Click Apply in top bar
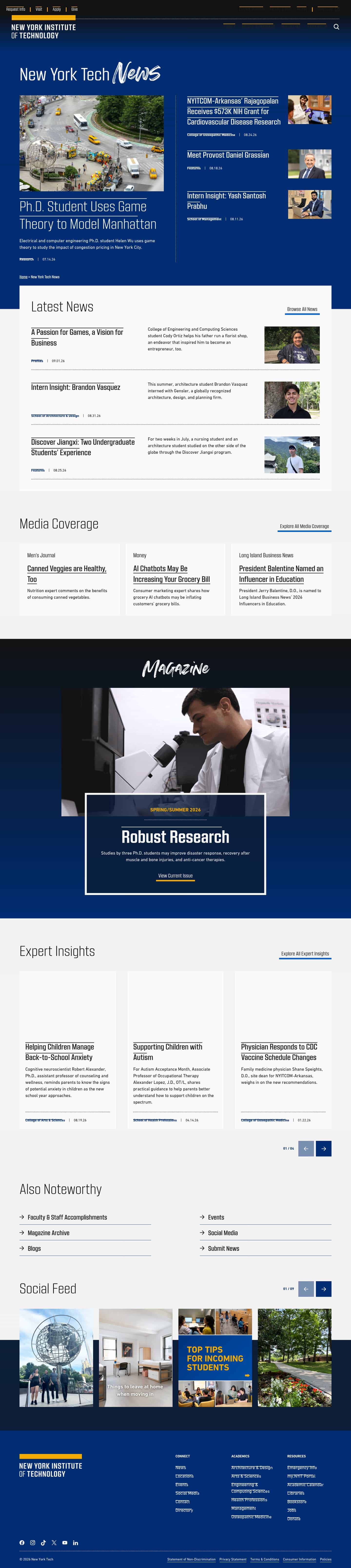 (57, 9)
